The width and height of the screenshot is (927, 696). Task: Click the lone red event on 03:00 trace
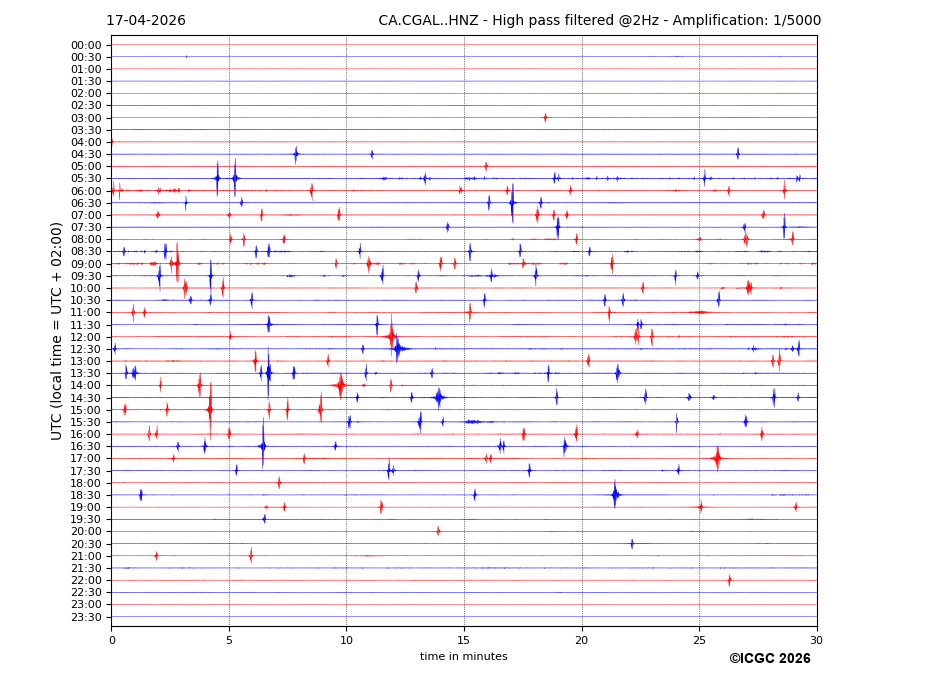[545, 118]
